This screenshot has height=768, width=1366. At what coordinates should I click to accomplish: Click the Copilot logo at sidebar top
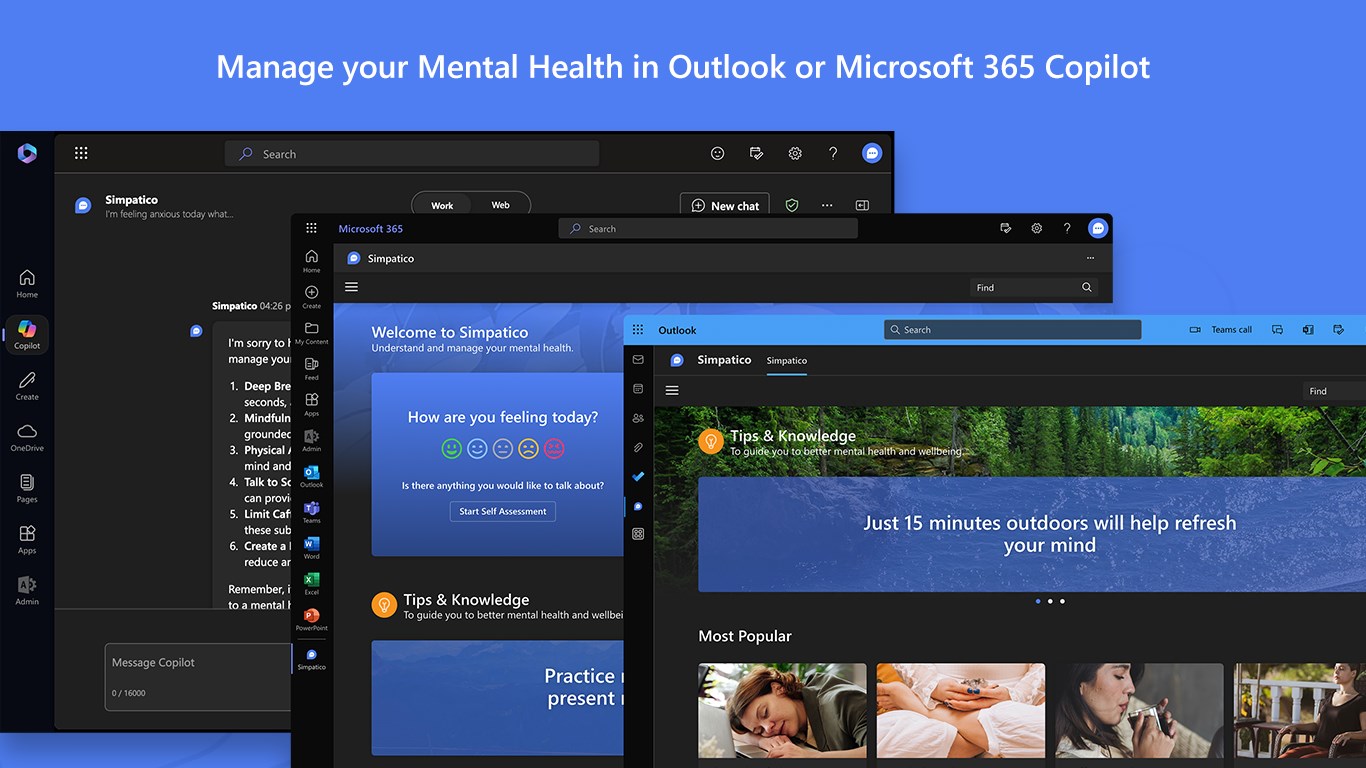[x=27, y=153]
